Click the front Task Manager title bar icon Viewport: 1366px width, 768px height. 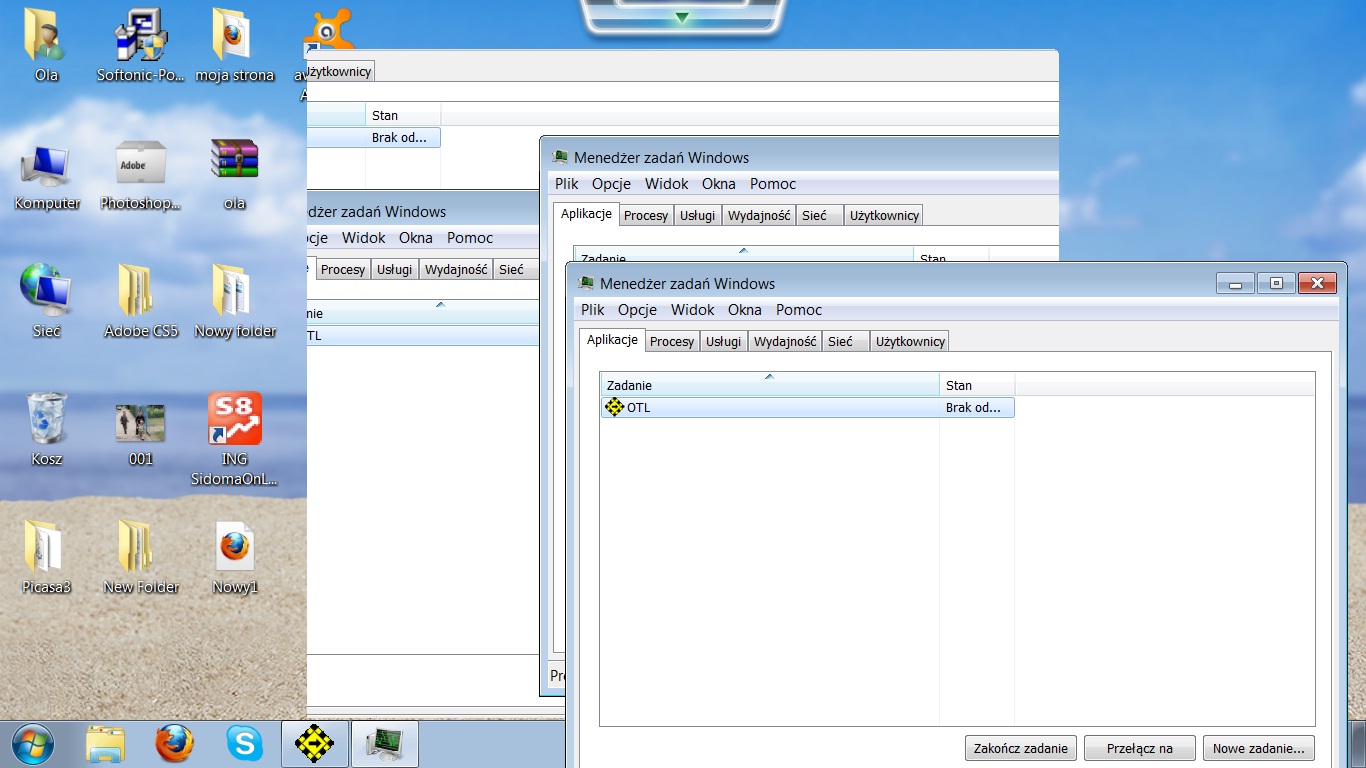pyautogui.click(x=586, y=283)
